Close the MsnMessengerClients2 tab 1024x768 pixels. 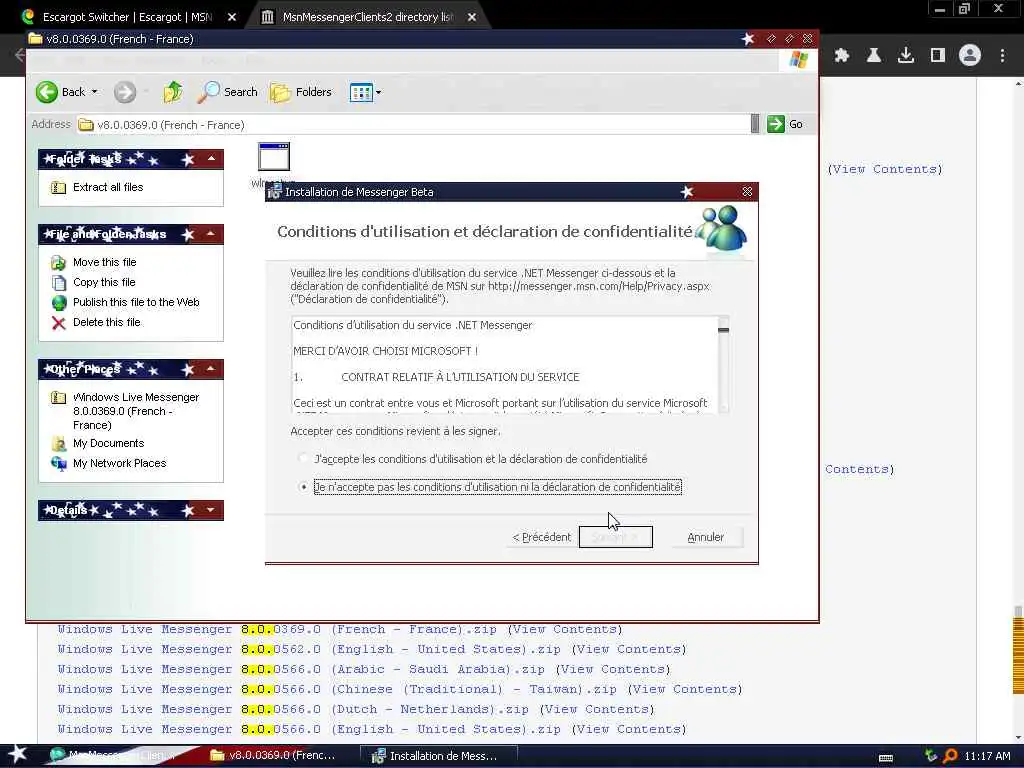472,17
